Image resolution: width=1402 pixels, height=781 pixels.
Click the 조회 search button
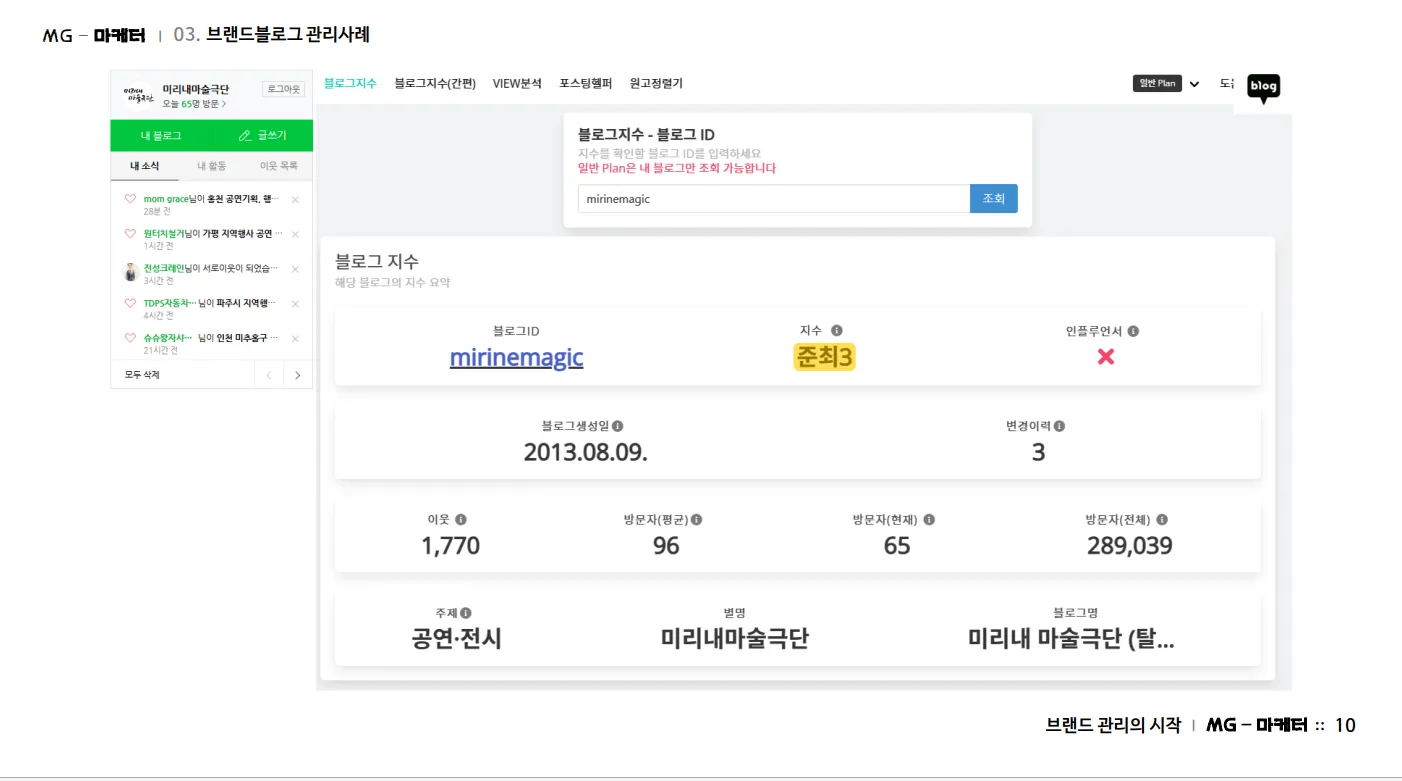pos(993,199)
